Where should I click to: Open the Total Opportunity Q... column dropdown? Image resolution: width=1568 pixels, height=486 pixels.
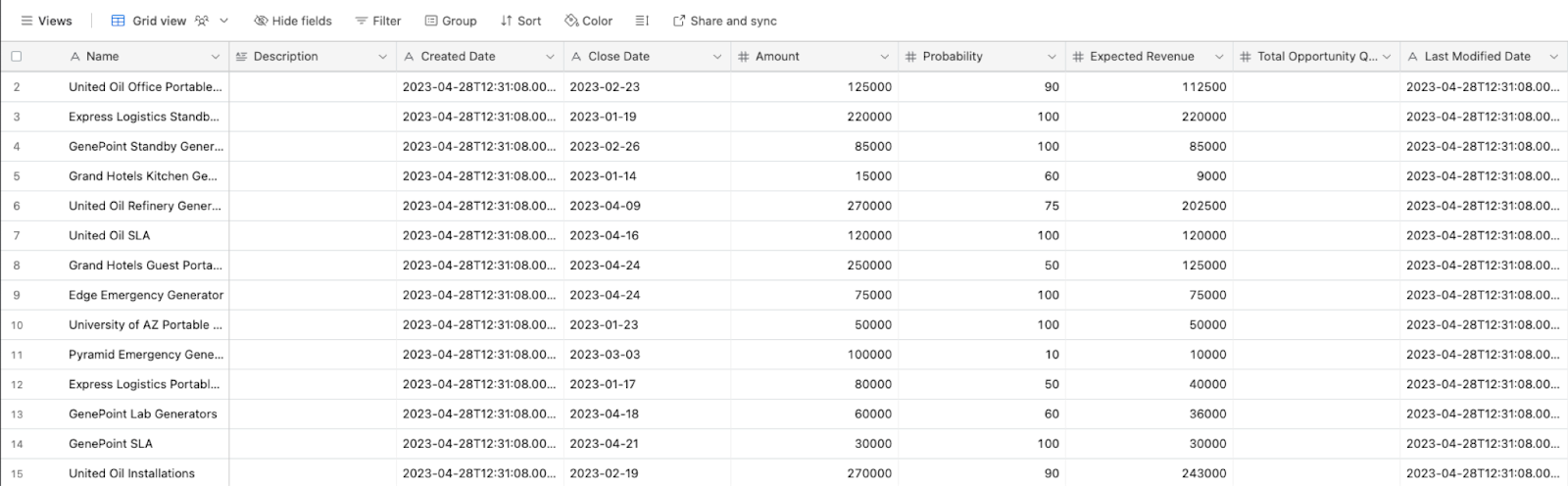pyautogui.click(x=1387, y=57)
